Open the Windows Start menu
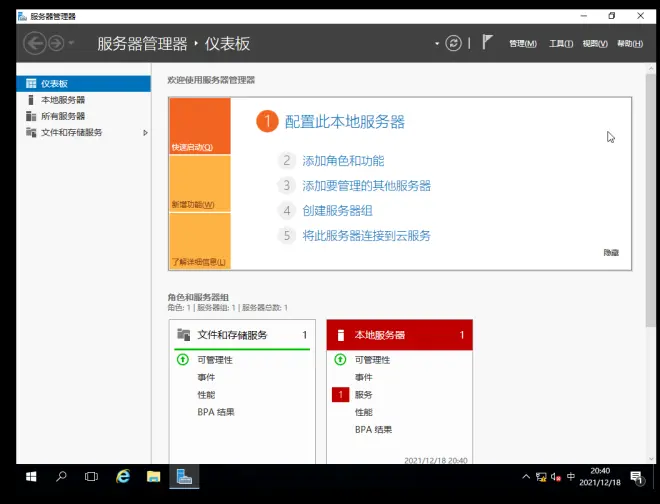The height and width of the screenshot is (504, 660). (x=31, y=477)
